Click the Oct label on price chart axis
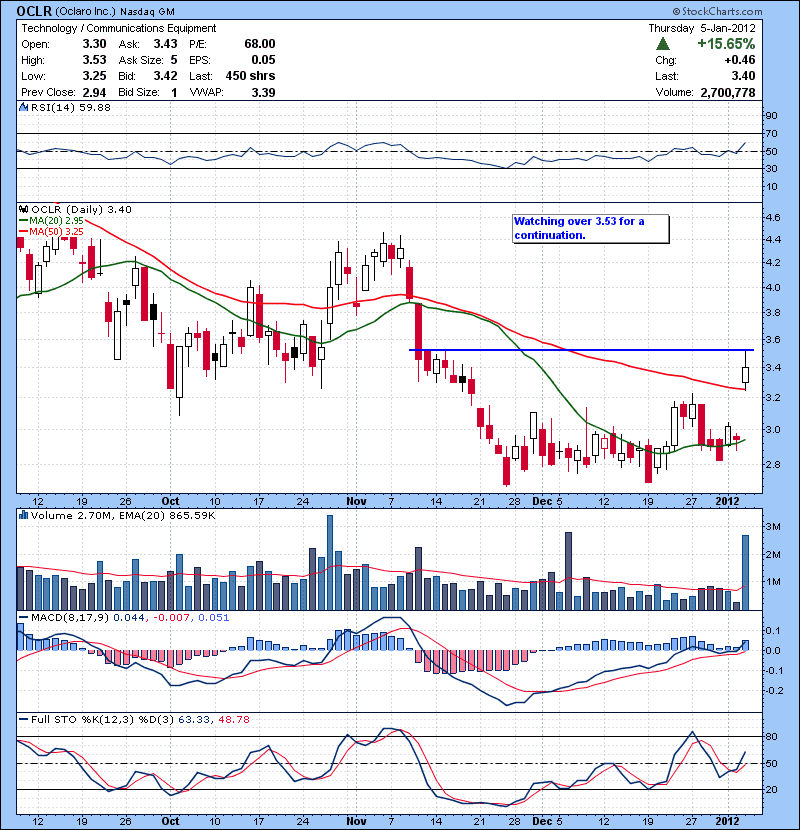The image size is (800, 830). click(170, 501)
